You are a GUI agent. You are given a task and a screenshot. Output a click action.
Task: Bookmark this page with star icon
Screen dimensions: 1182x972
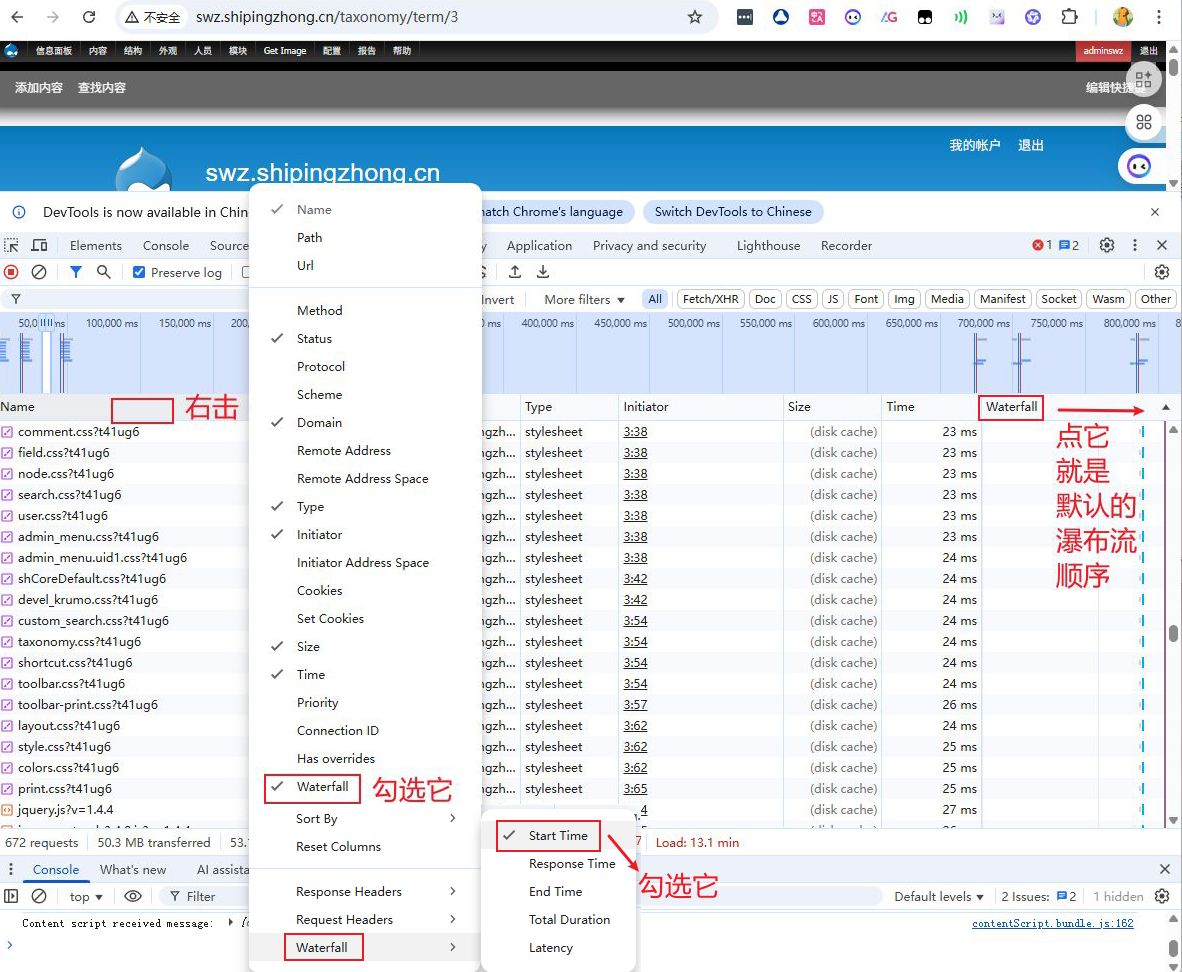point(695,17)
